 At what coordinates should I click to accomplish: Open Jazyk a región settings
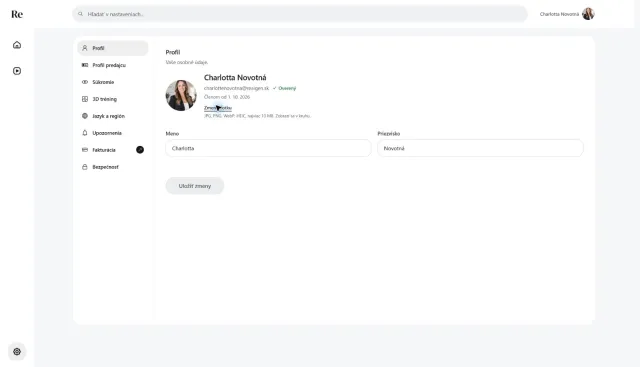pos(113,116)
